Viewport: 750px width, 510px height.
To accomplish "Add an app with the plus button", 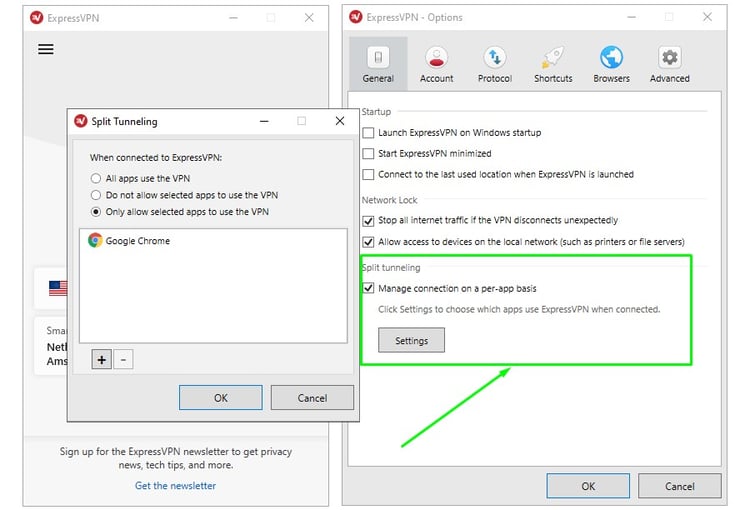I will pos(101,360).
